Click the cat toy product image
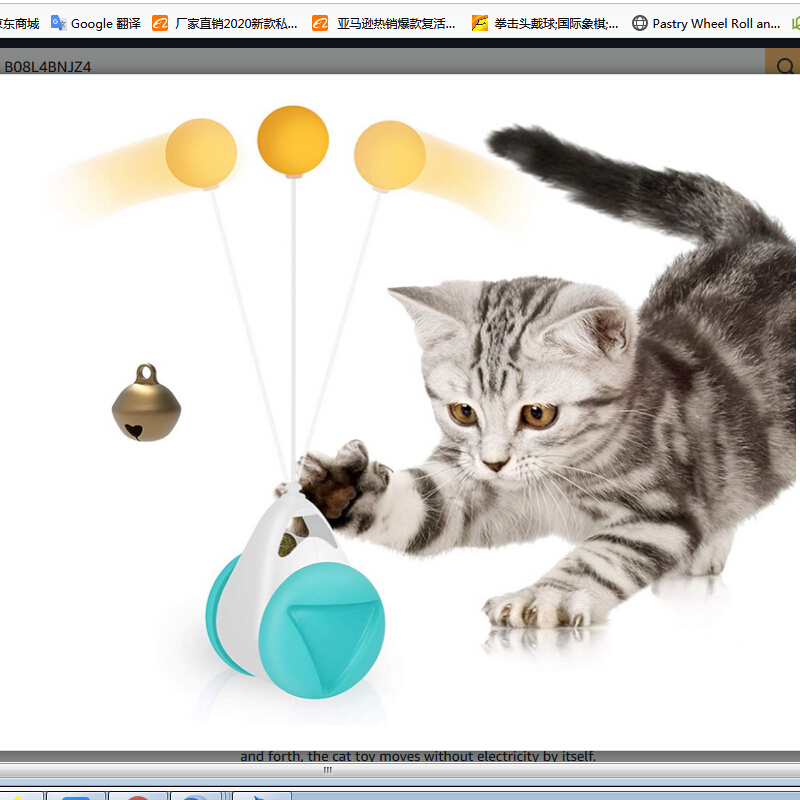 pyautogui.click(x=400, y=412)
